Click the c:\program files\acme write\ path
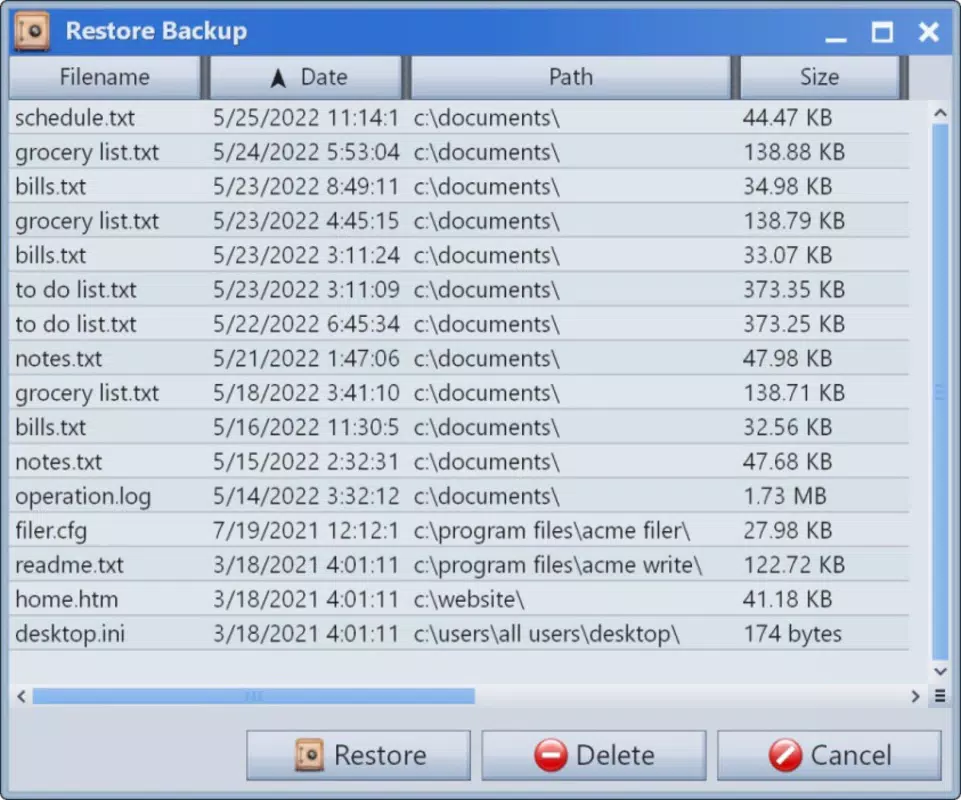The width and height of the screenshot is (961, 800). (558, 565)
